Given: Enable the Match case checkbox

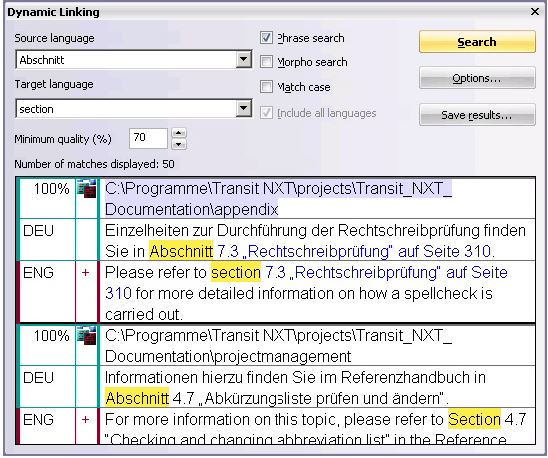Looking at the screenshot, I should click(266, 86).
